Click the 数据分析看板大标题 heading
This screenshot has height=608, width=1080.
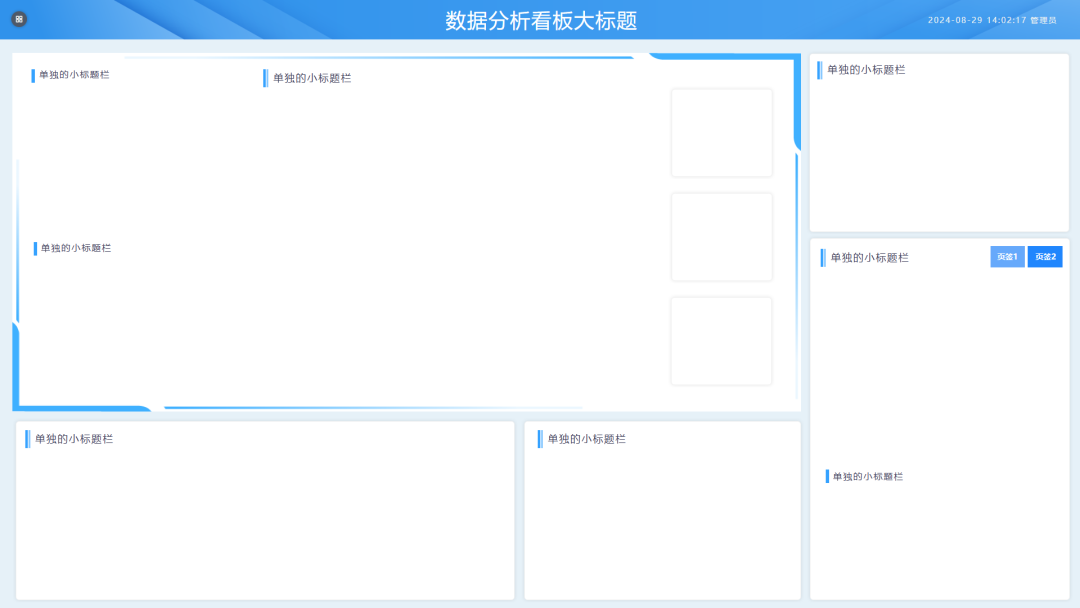point(541,21)
